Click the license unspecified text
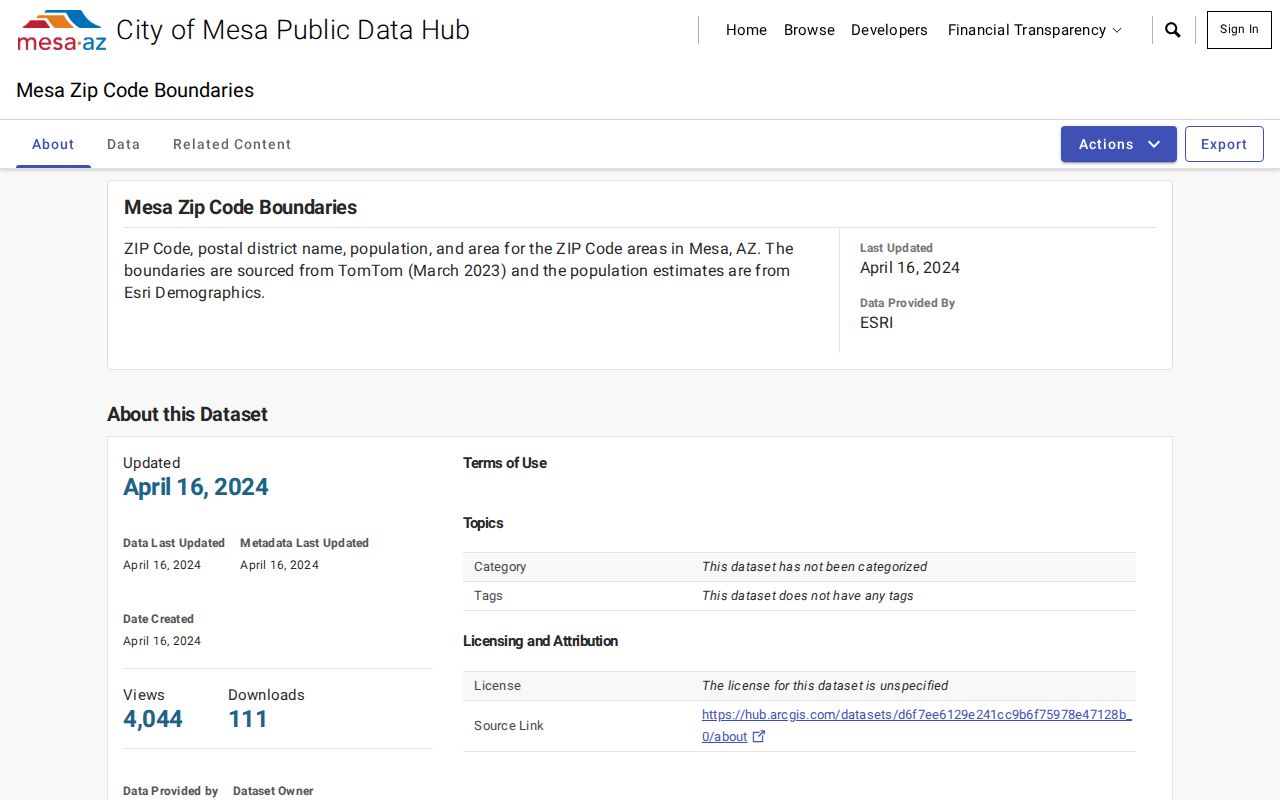1280x800 pixels. point(825,686)
